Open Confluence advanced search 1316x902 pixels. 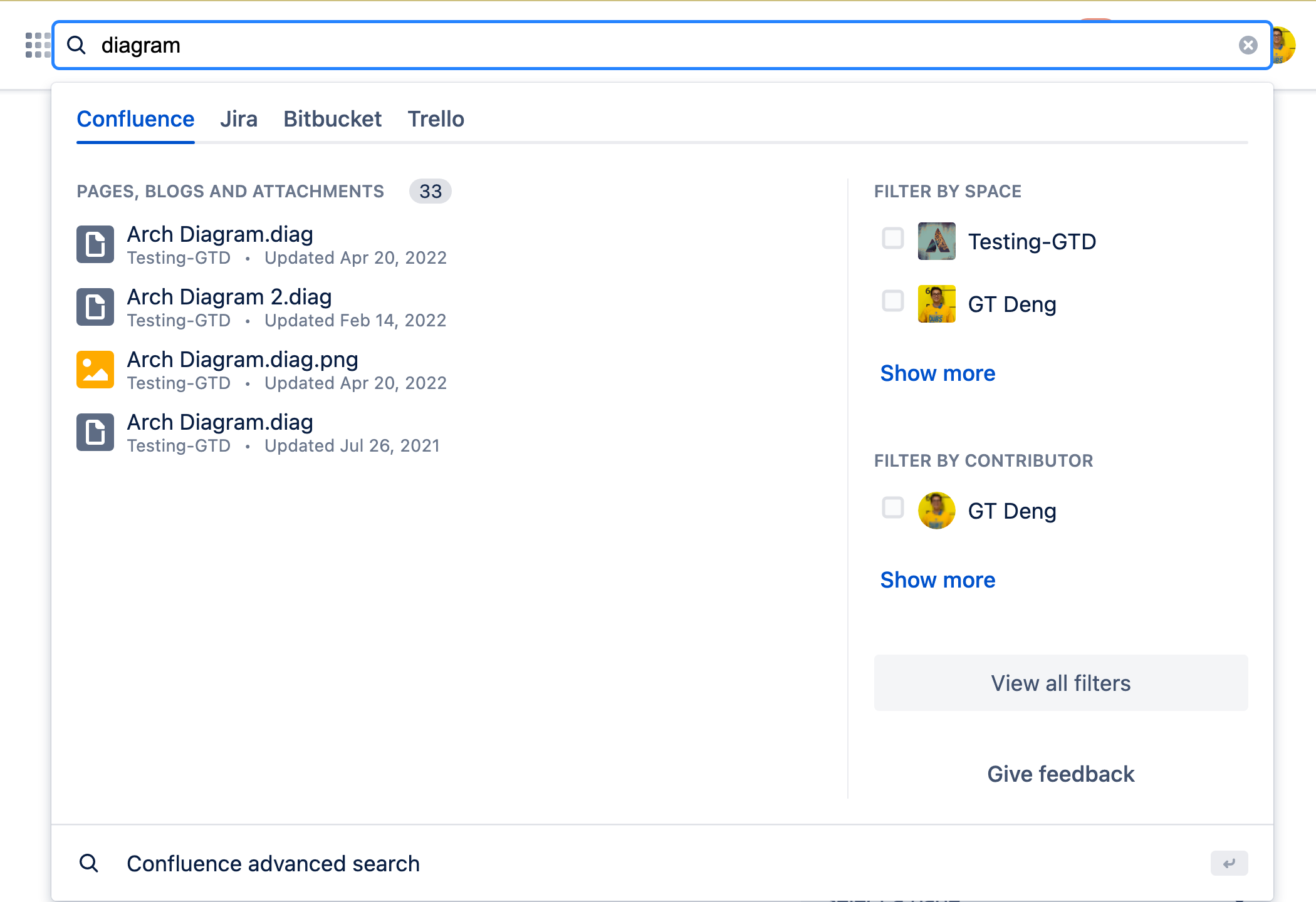273,863
